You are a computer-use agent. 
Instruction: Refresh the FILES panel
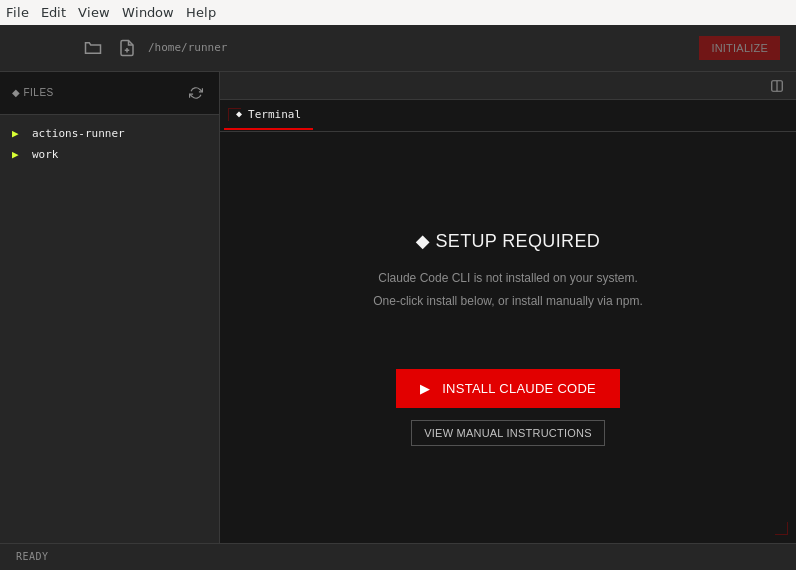pos(196,93)
